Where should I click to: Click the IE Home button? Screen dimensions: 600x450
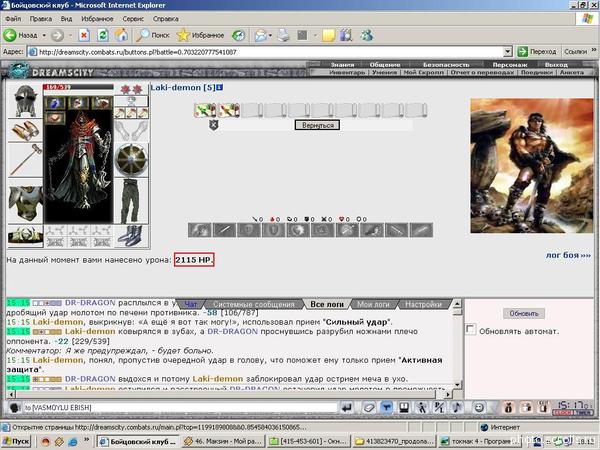click(x=122, y=35)
